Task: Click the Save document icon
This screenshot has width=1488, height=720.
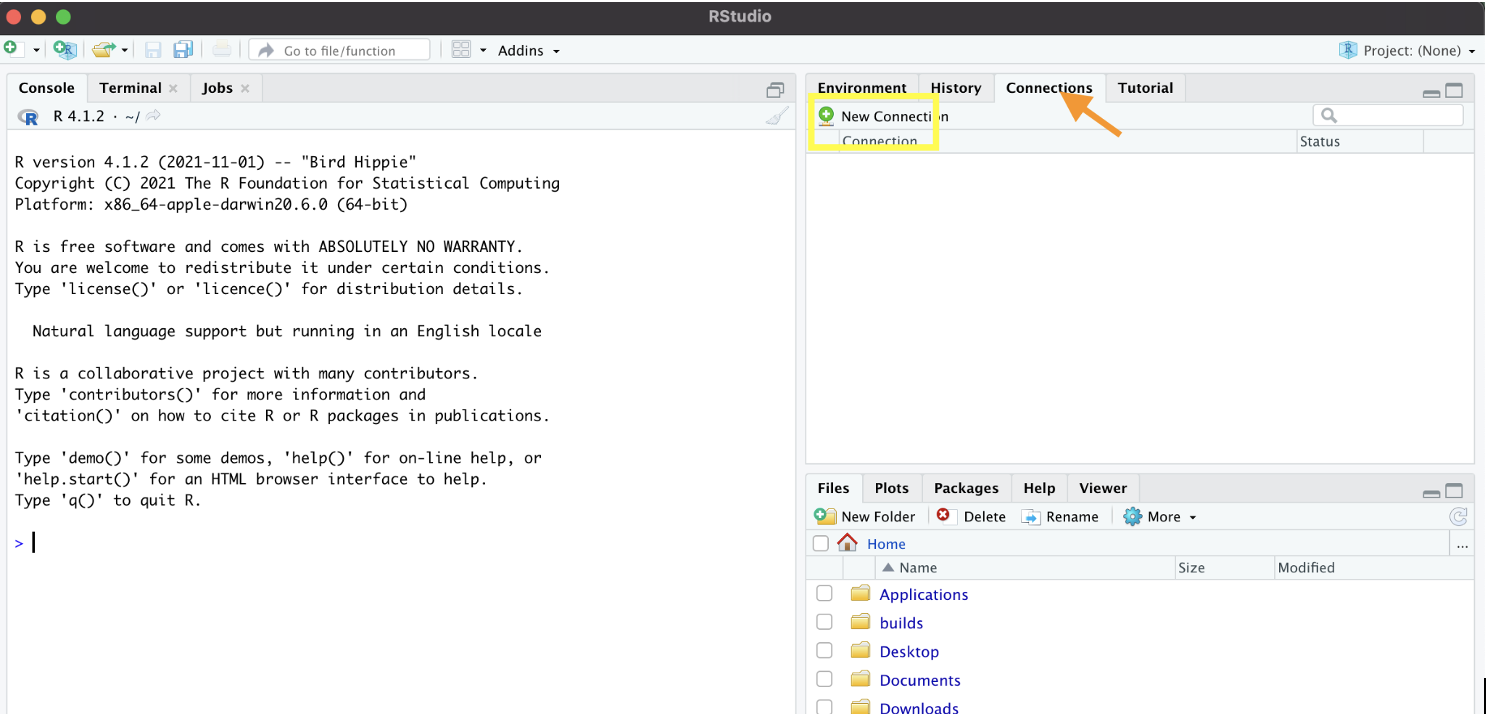Action: 153,50
